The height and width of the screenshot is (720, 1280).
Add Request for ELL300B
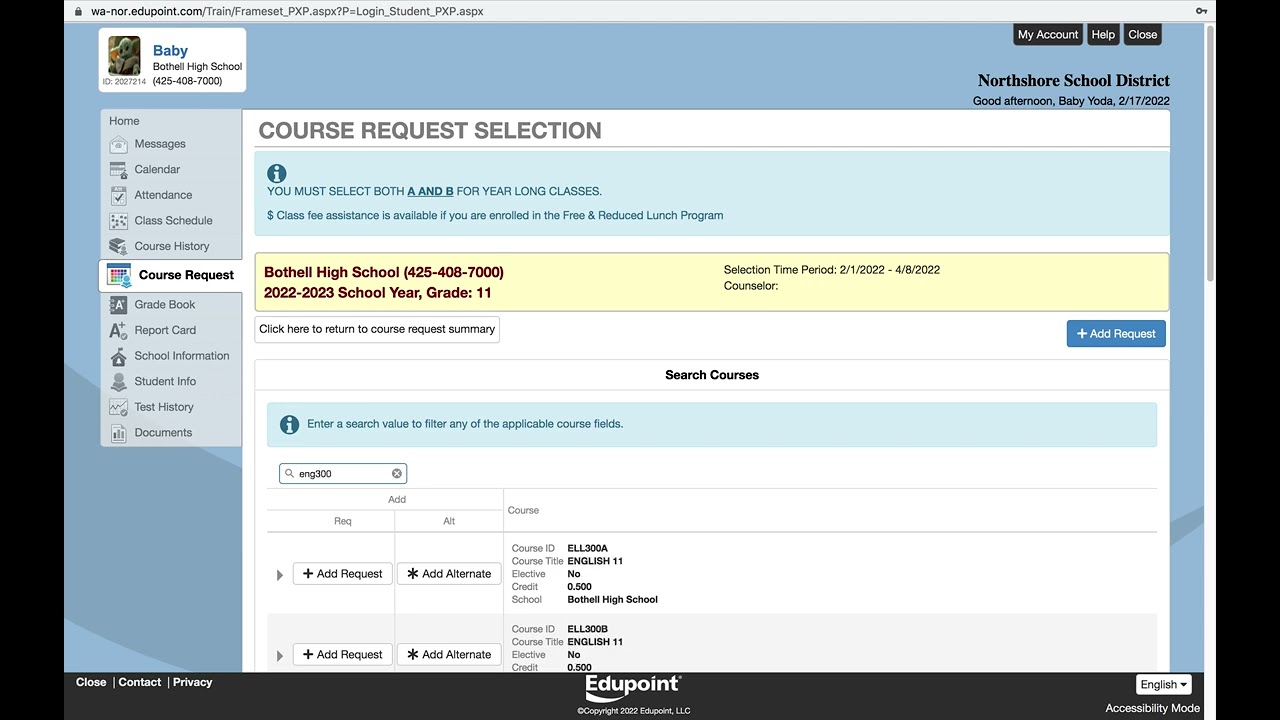coord(343,655)
